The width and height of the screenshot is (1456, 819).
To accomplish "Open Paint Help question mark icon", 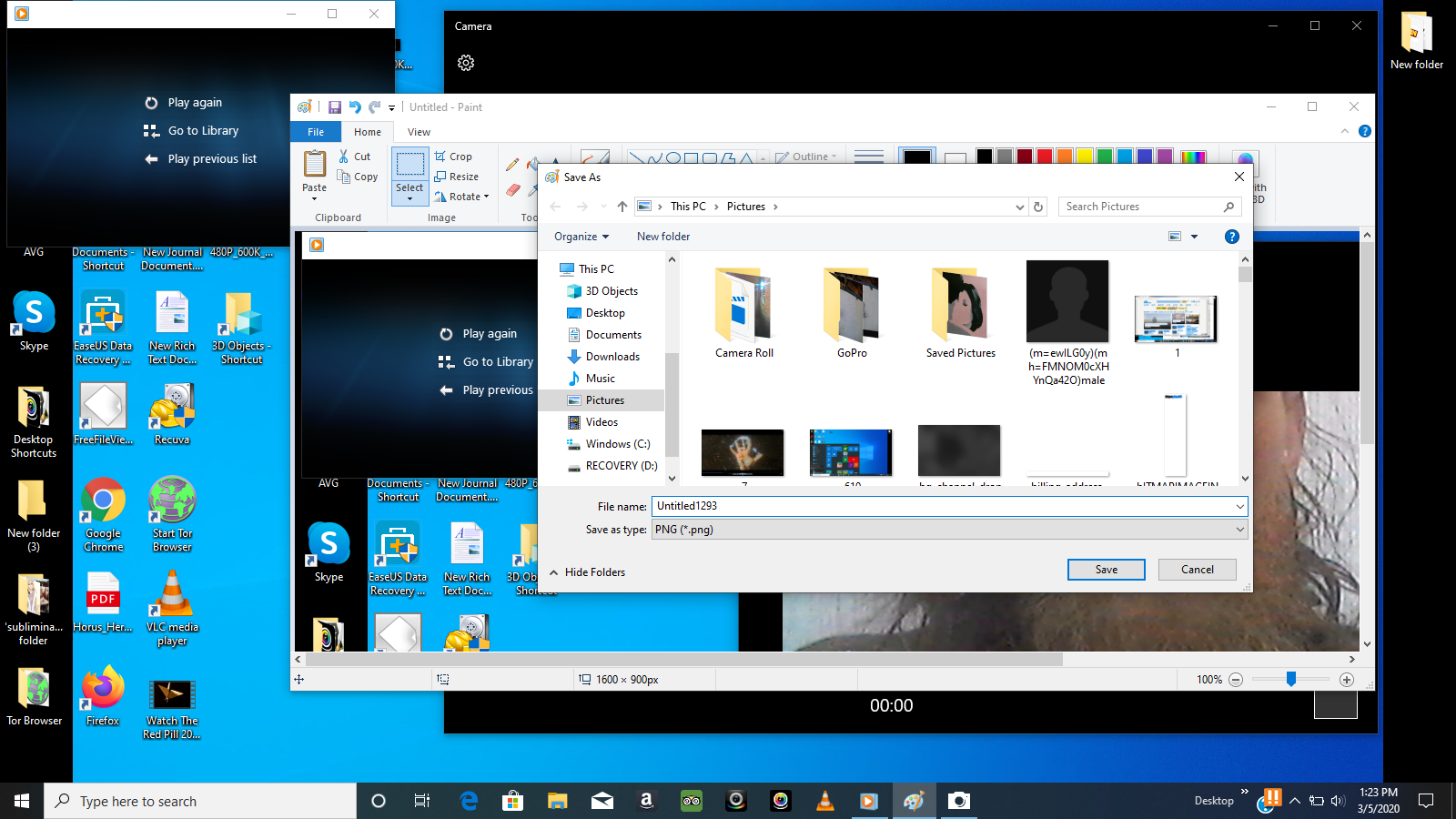I will [x=1365, y=131].
